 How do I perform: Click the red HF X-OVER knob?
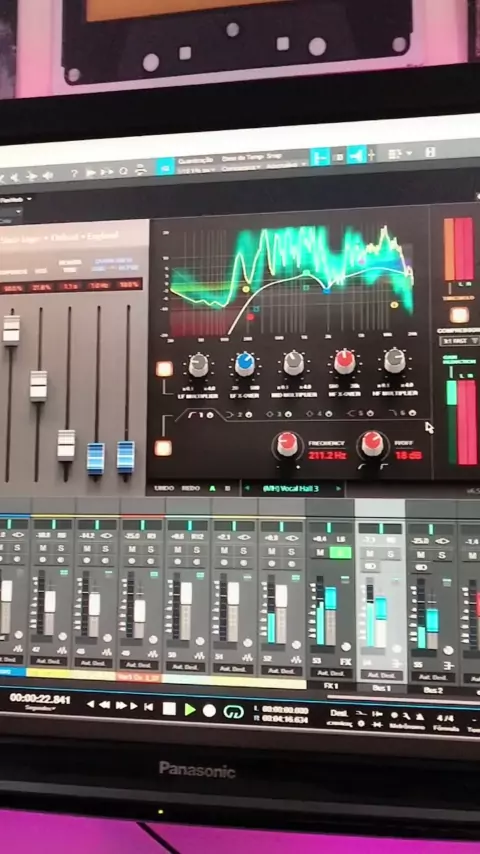[344, 362]
